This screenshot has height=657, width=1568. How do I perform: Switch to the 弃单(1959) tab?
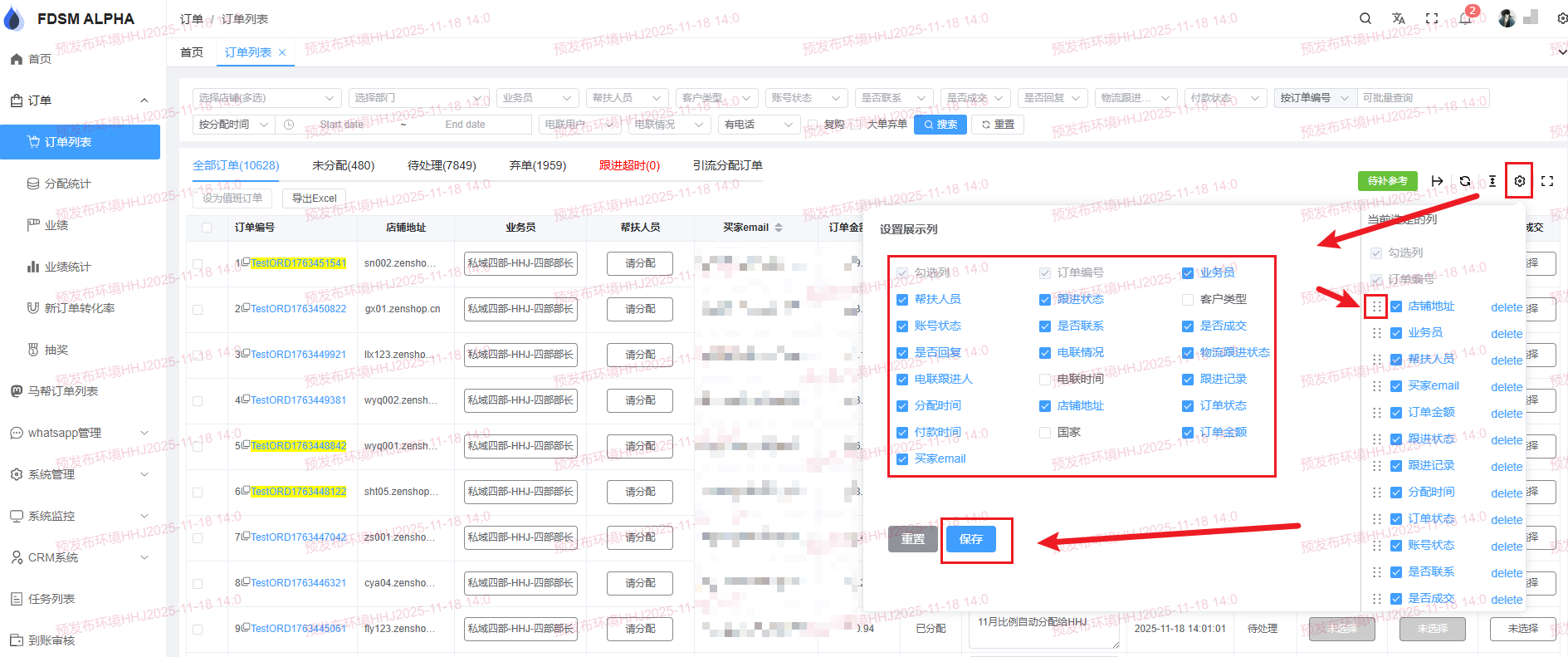[x=537, y=165]
